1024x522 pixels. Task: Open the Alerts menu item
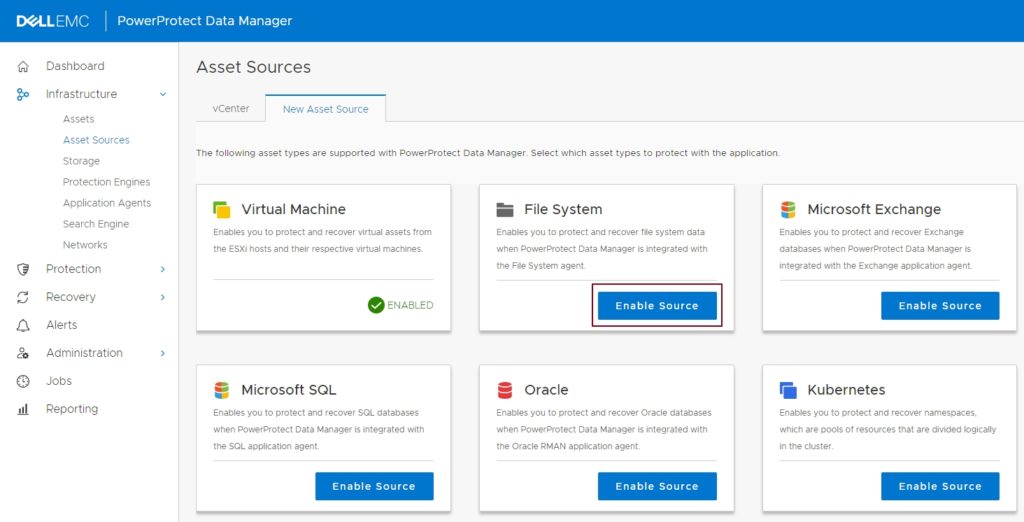(x=61, y=325)
